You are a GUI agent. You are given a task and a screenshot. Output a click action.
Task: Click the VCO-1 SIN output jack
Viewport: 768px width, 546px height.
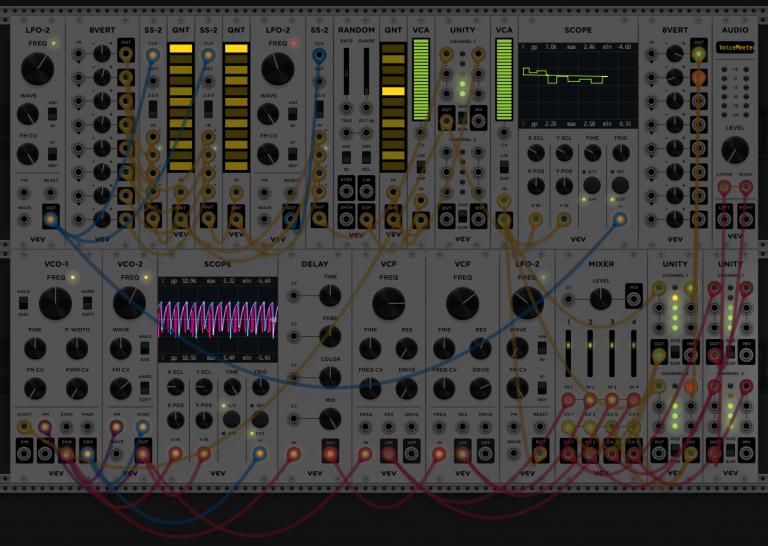tap(24, 454)
